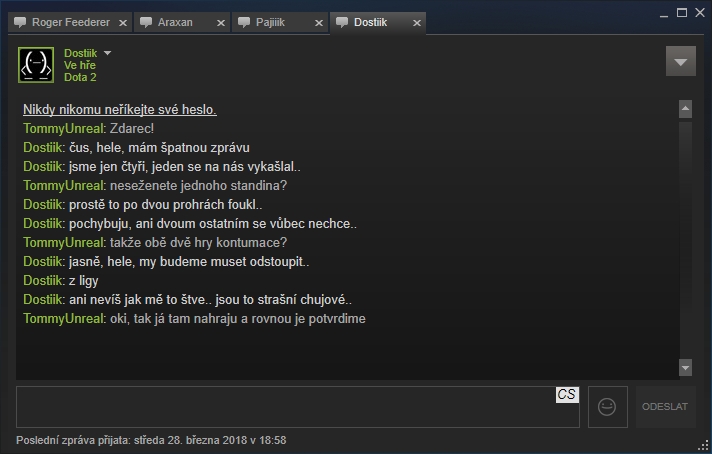The image size is (712, 454).
Task: Click the CS language indicator
Action: point(567,394)
